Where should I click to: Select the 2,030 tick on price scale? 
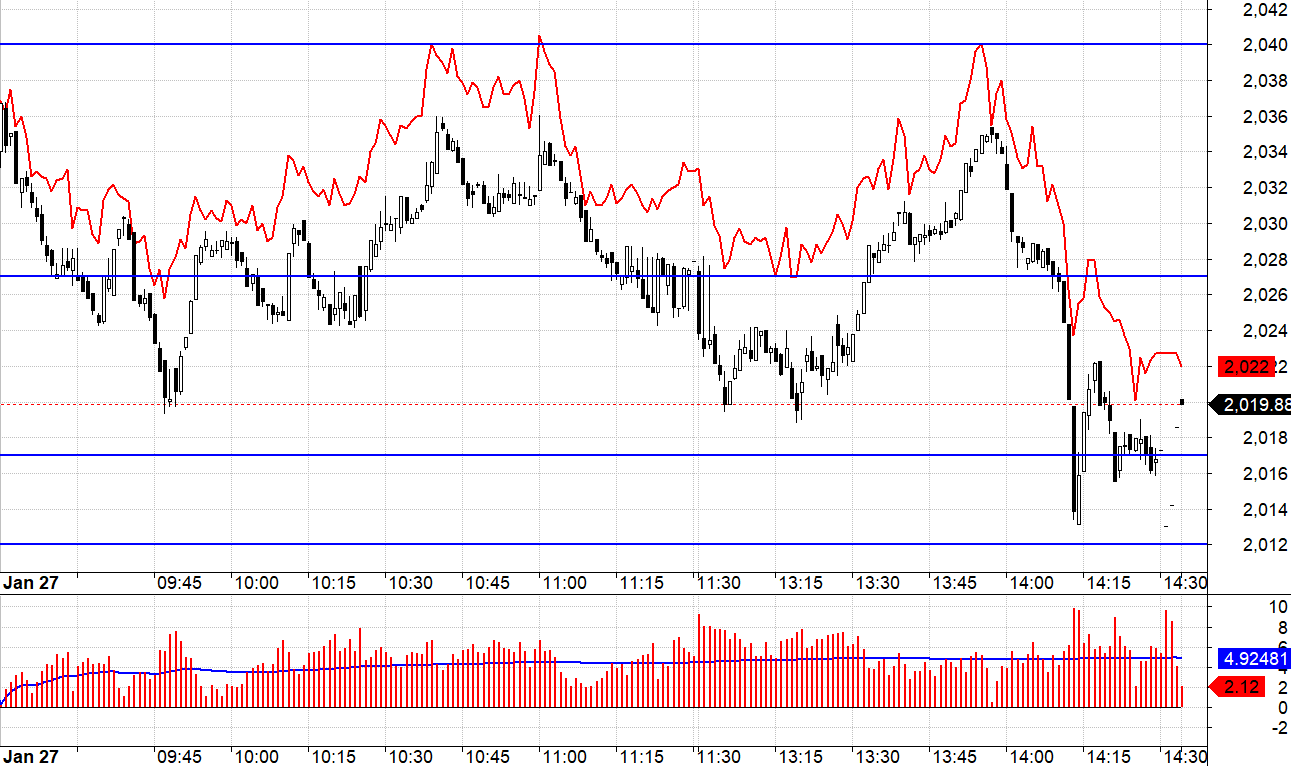1264,223
